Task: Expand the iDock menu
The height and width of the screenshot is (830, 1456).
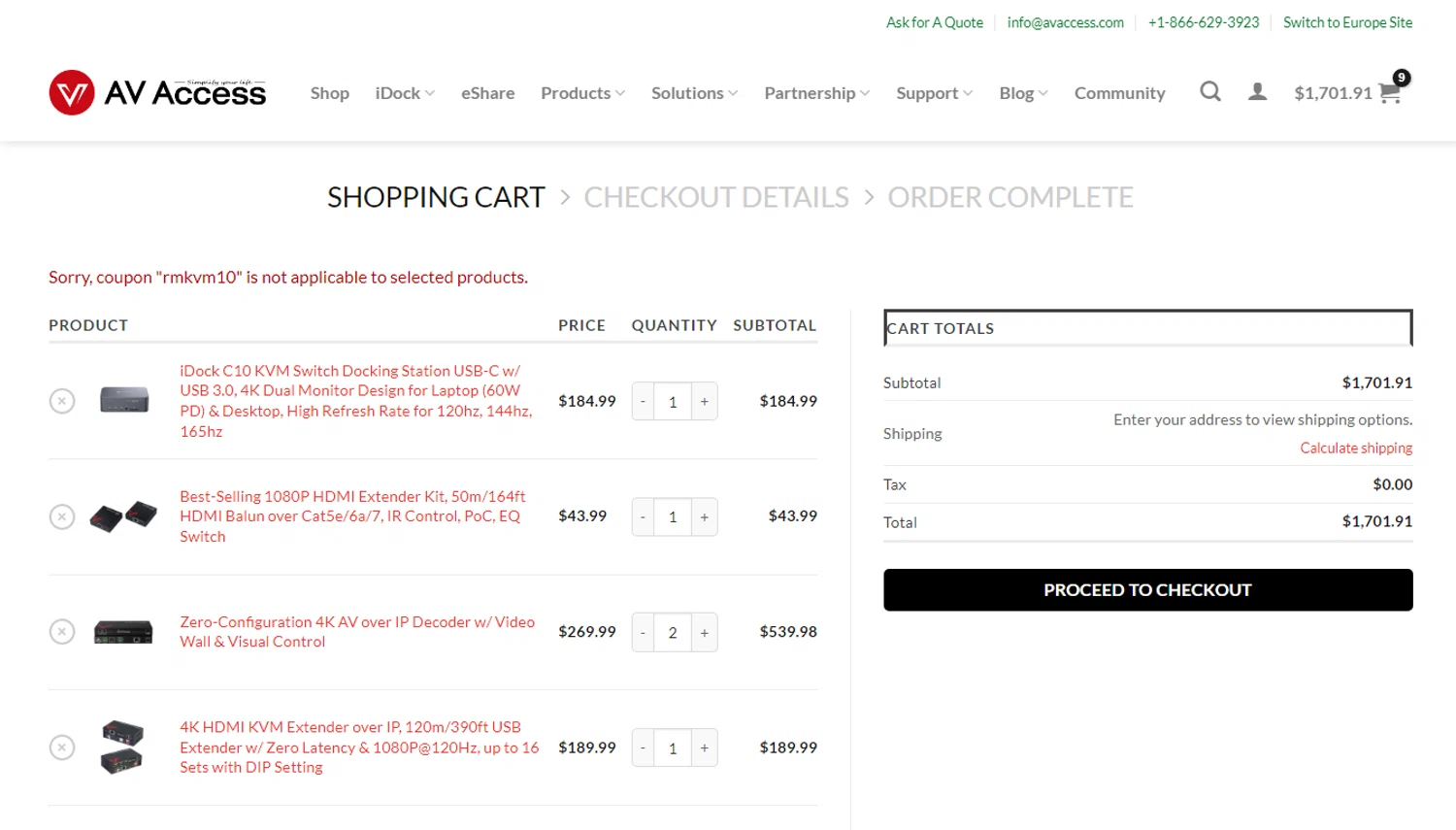Action: click(405, 93)
